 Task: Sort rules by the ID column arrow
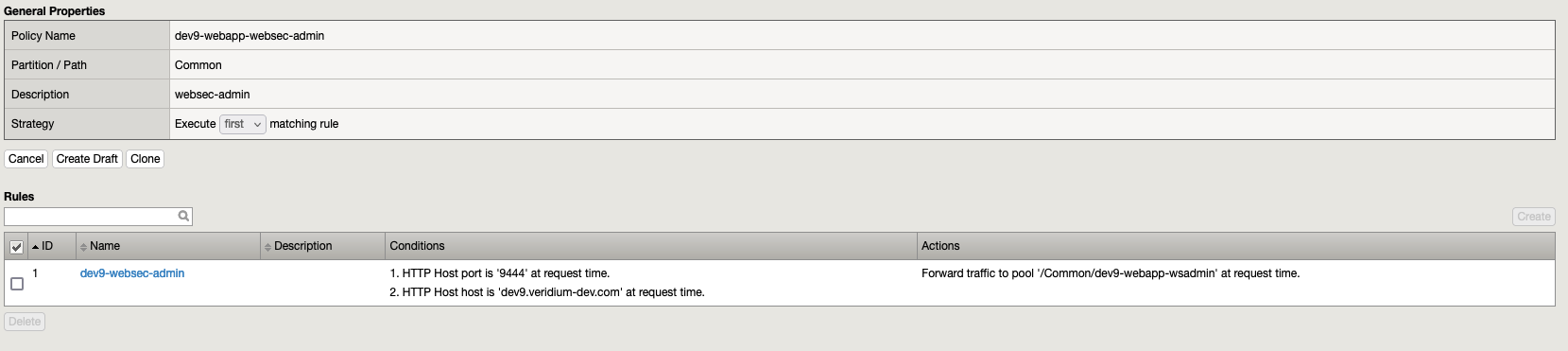tap(36, 247)
